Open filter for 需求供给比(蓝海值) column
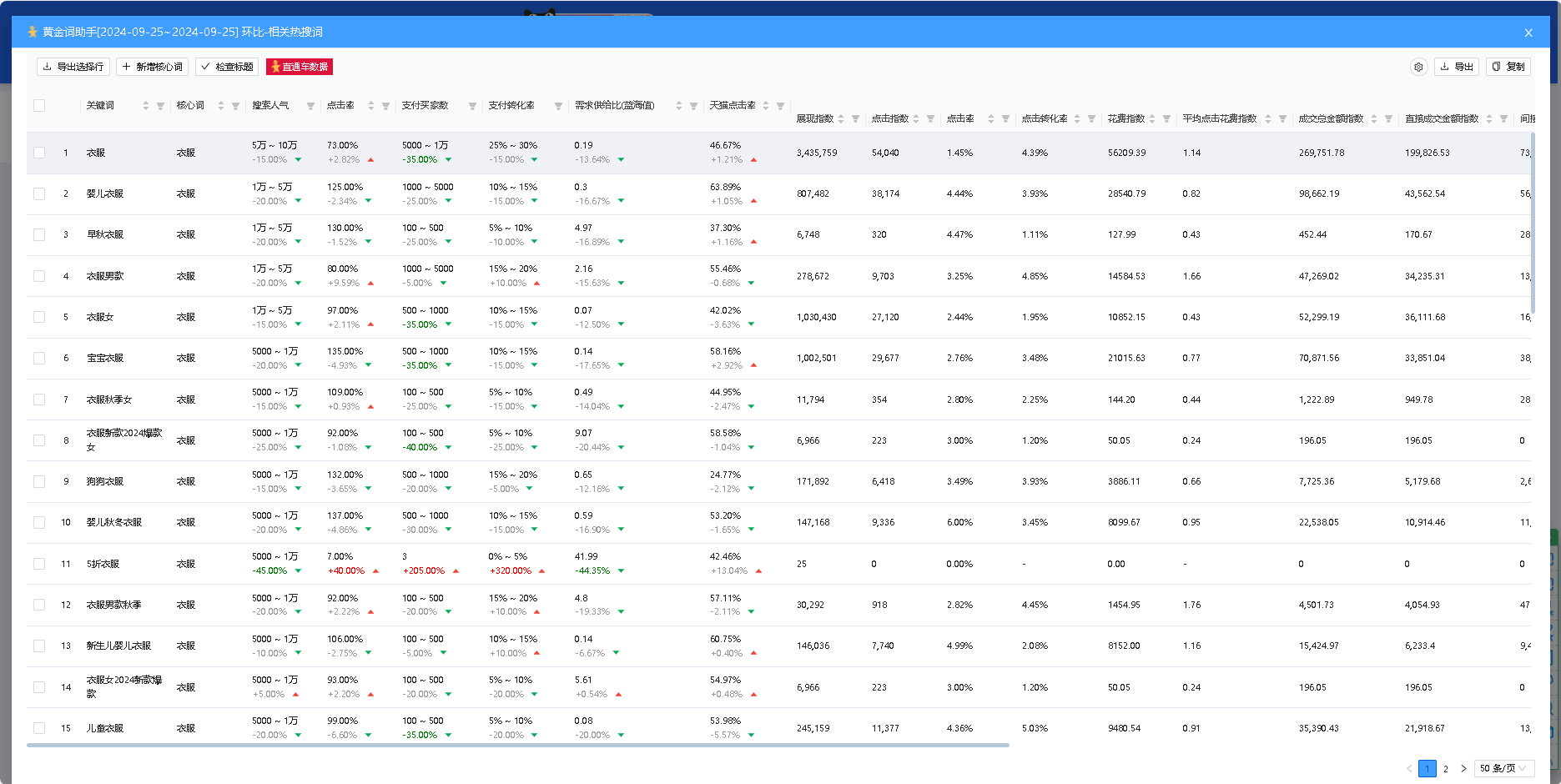Screen dimensions: 1561x784 (x=693, y=106)
